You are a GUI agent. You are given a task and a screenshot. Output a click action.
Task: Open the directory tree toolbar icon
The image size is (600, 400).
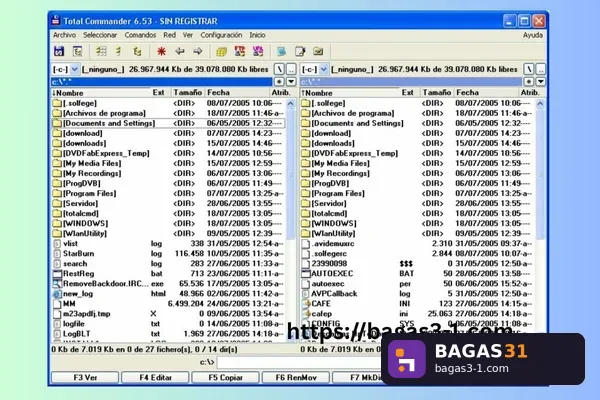pyautogui.click(x=78, y=51)
